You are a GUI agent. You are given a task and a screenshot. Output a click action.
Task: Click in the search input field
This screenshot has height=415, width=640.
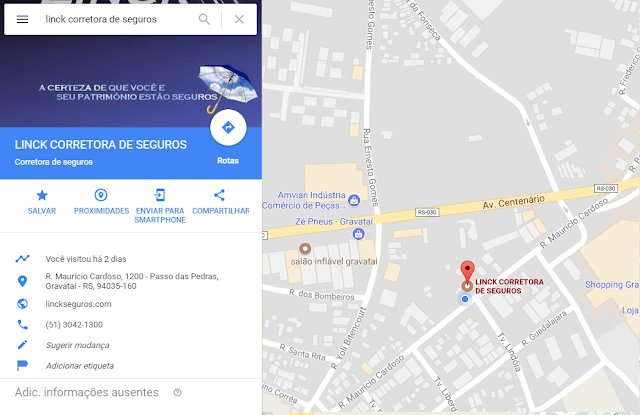pos(118,19)
